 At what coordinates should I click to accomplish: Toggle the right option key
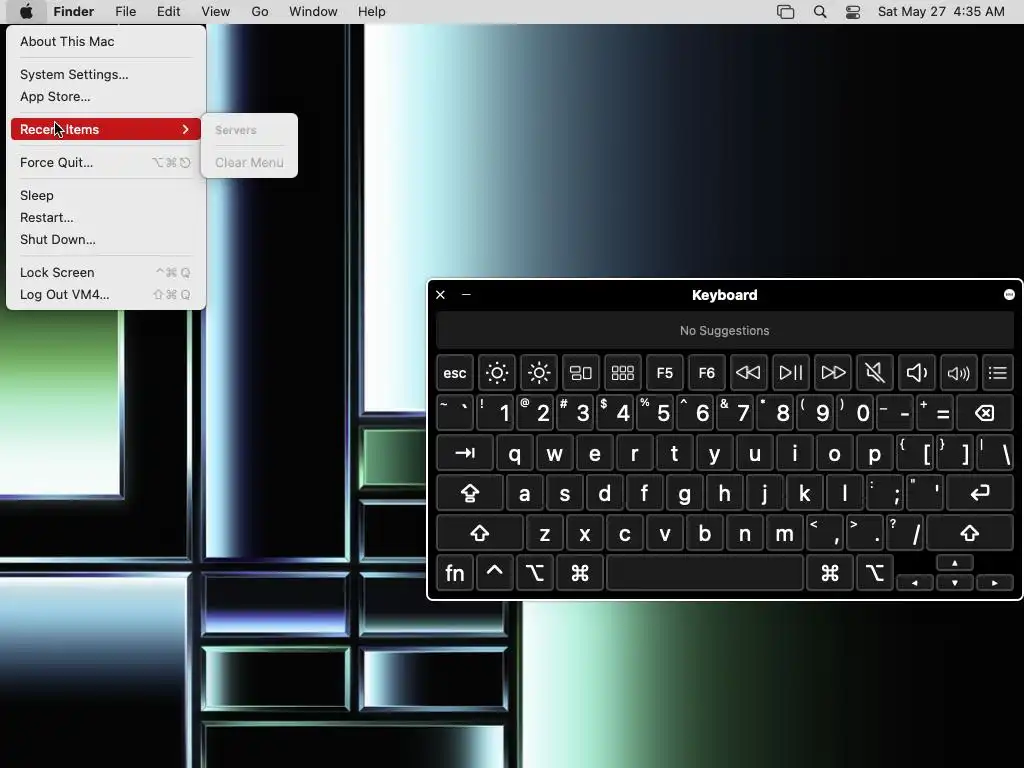coord(874,573)
